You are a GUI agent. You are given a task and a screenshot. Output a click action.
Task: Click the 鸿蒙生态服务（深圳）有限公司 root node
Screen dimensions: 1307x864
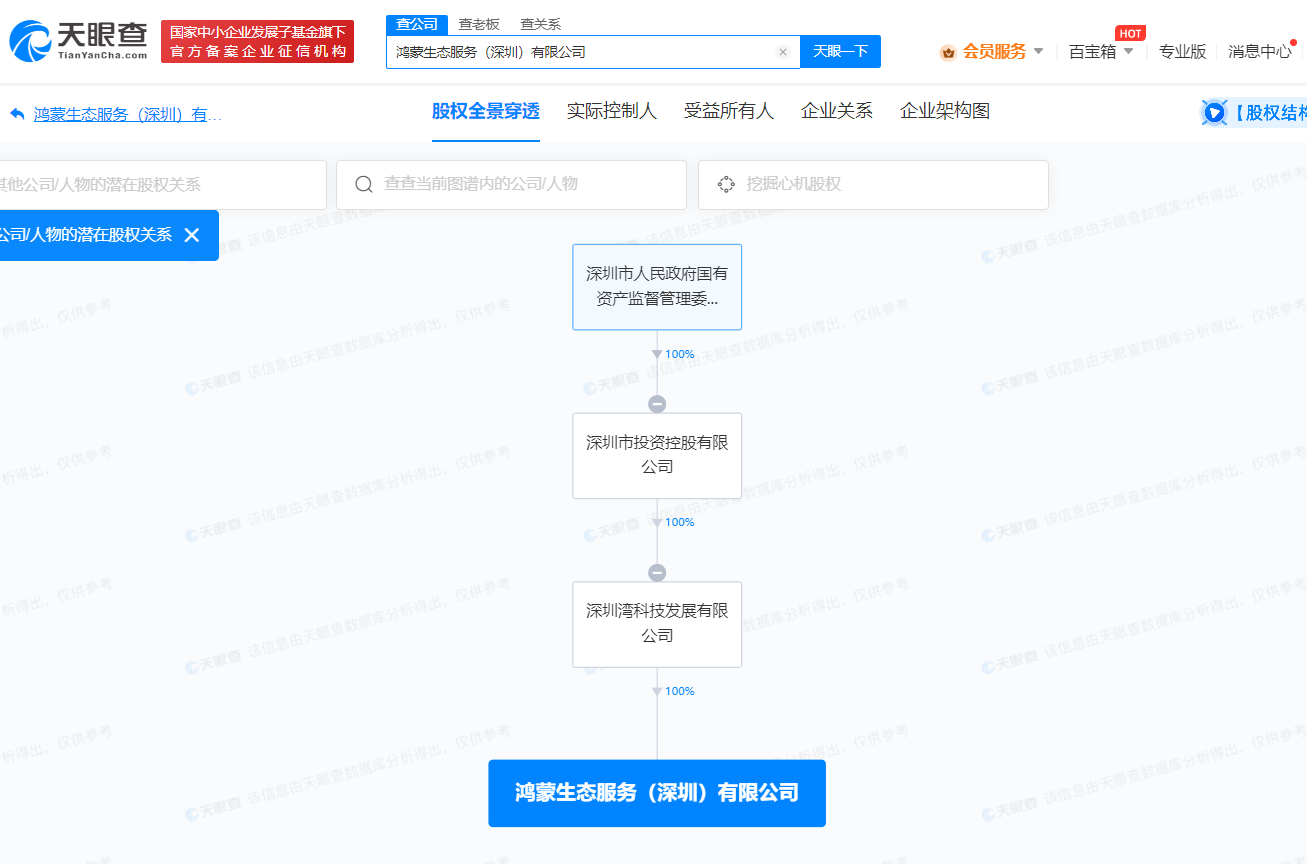point(657,793)
